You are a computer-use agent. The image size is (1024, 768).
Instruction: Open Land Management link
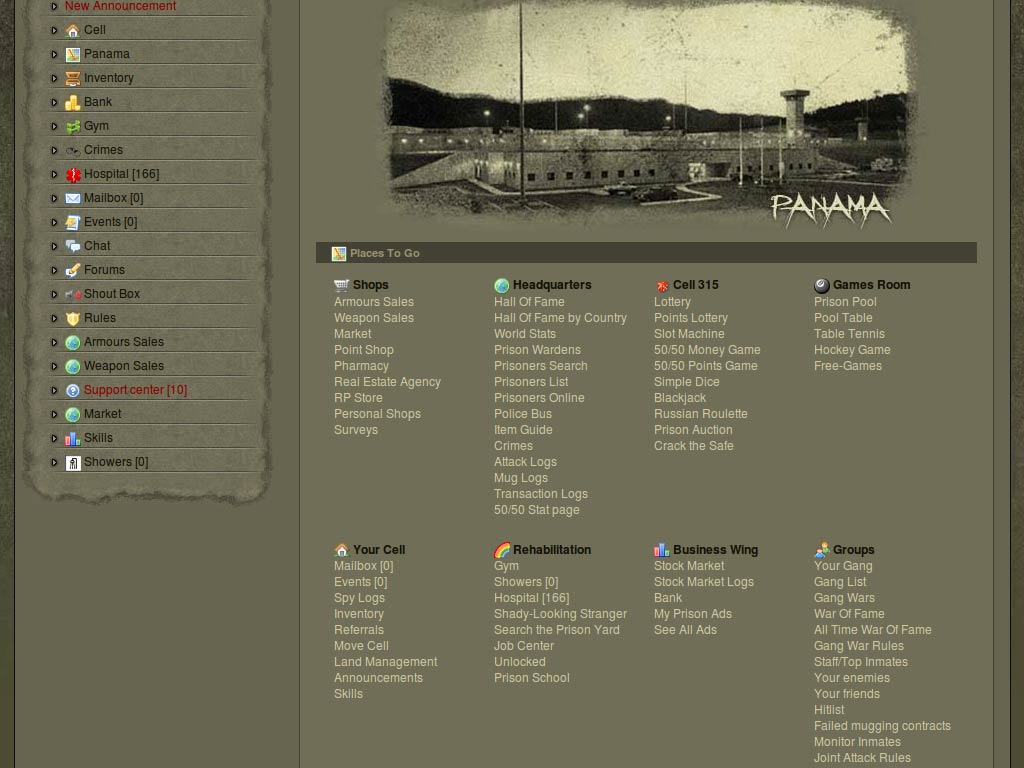(x=385, y=662)
